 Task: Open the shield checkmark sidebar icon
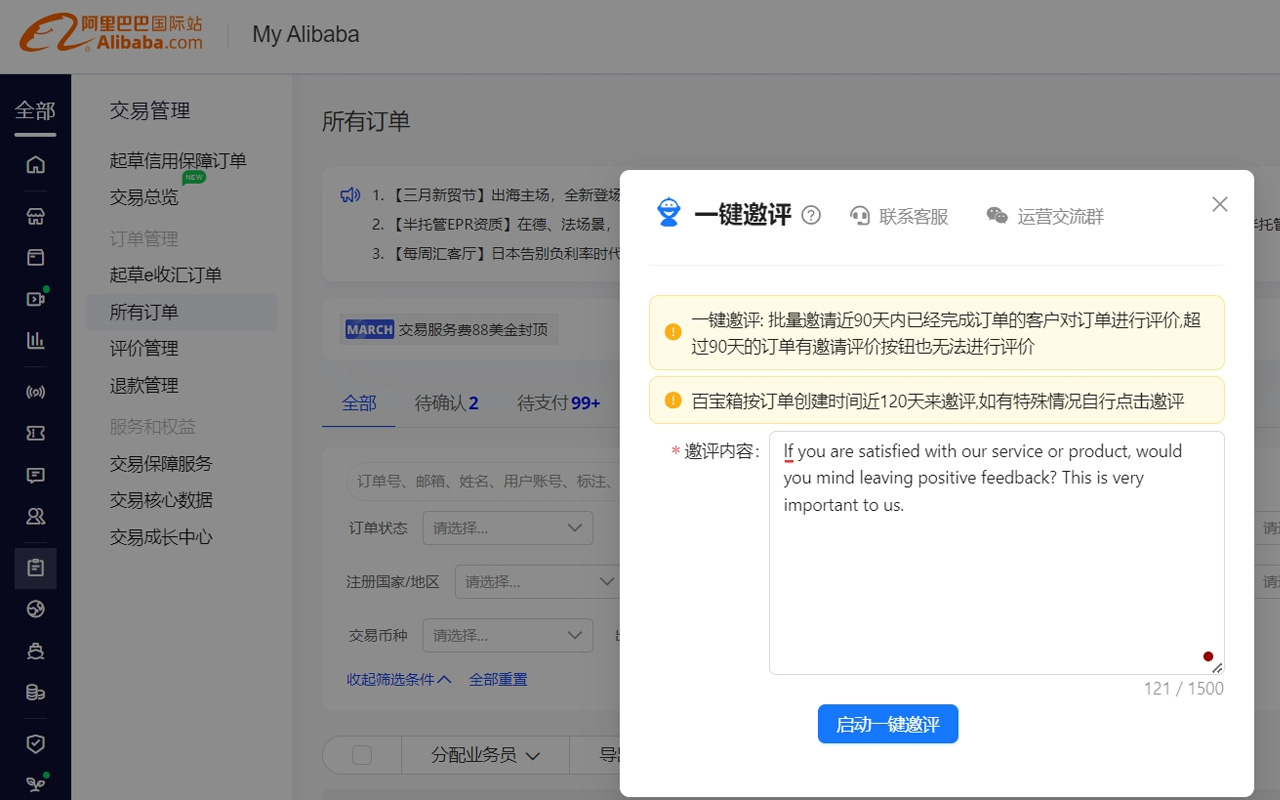tap(36, 744)
